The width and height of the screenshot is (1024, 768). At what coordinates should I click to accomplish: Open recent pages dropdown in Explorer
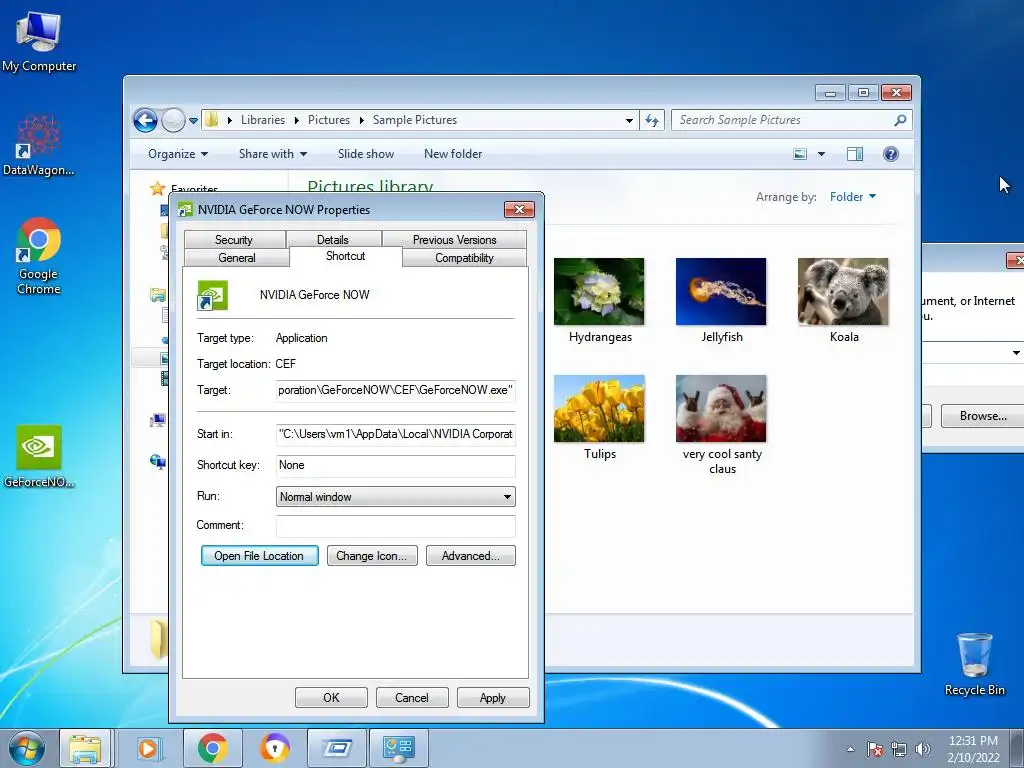coord(193,121)
